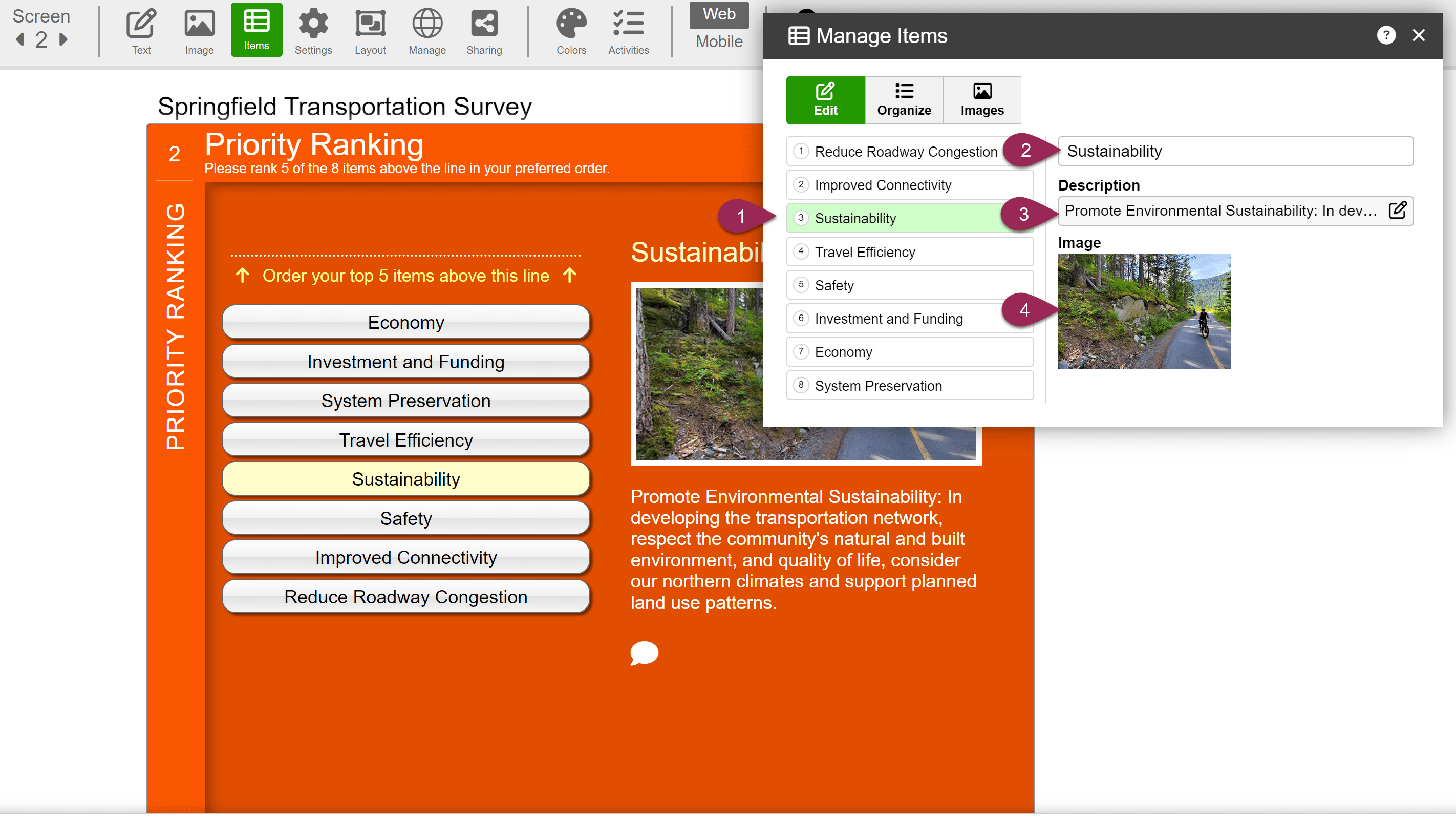Image resolution: width=1456 pixels, height=819 pixels.
Task: Click the help question mark icon
Action: (1385, 35)
